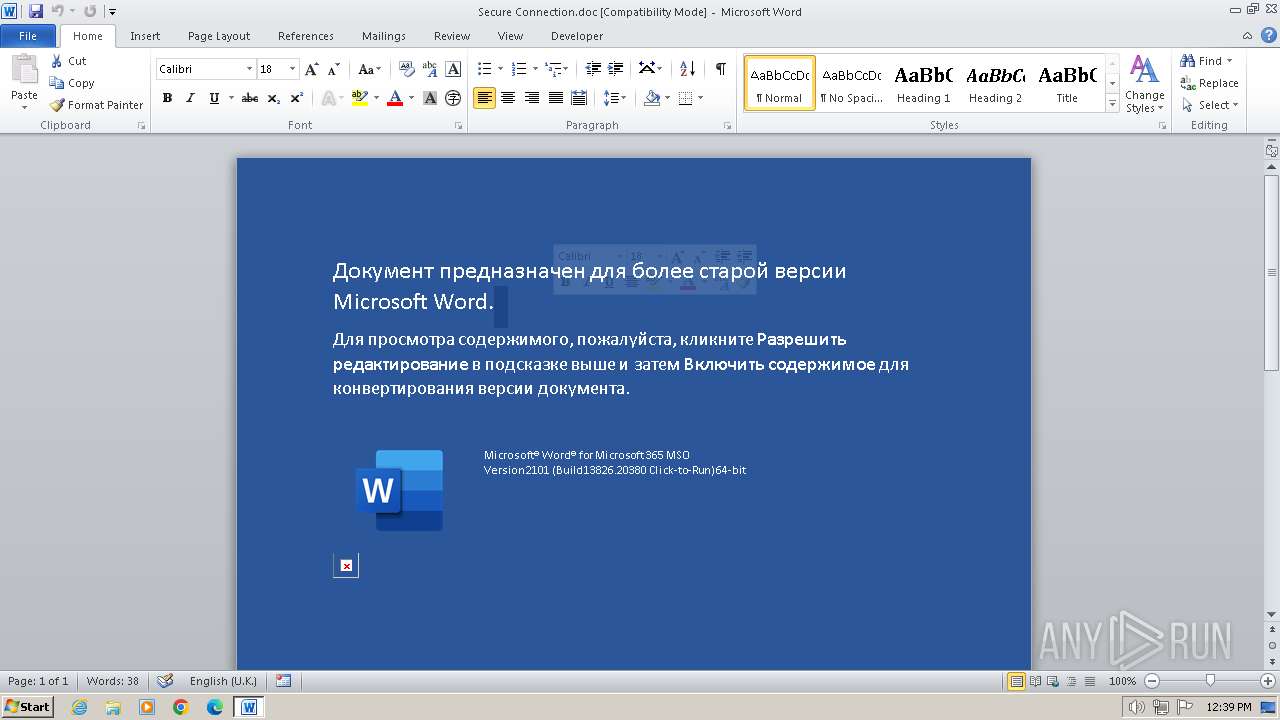Click the English (U.K.) language indicator
The height and width of the screenshot is (720, 1280).
[223, 681]
